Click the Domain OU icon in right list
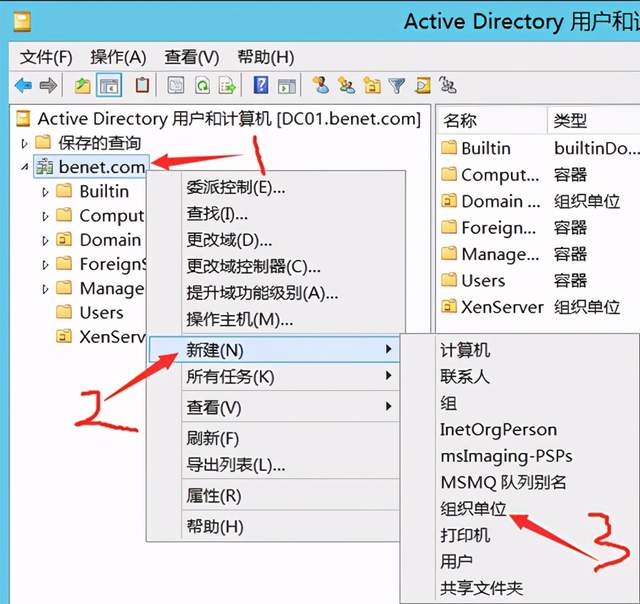The height and width of the screenshot is (604, 640). 449,200
